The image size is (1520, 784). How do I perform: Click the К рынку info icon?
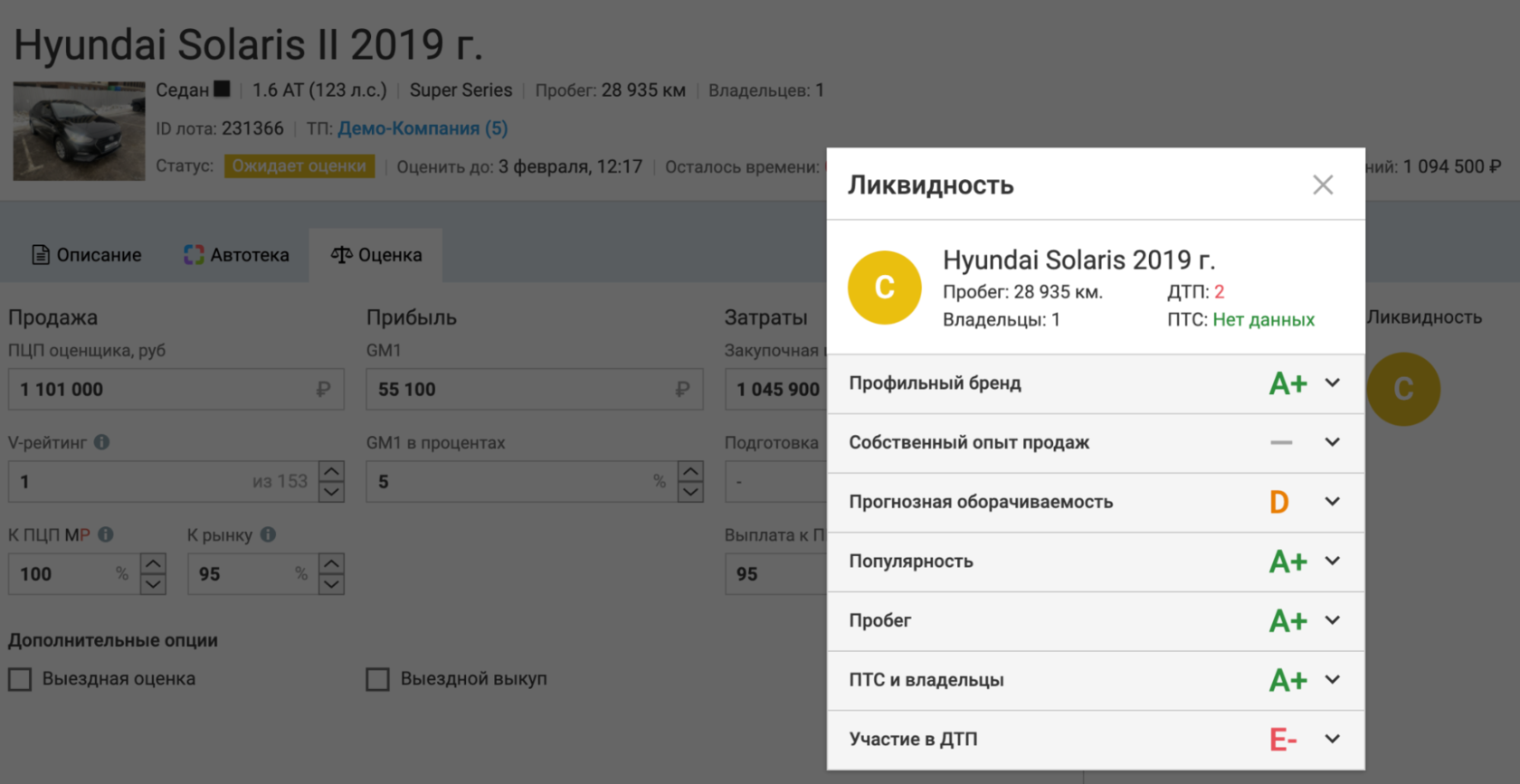tap(268, 534)
